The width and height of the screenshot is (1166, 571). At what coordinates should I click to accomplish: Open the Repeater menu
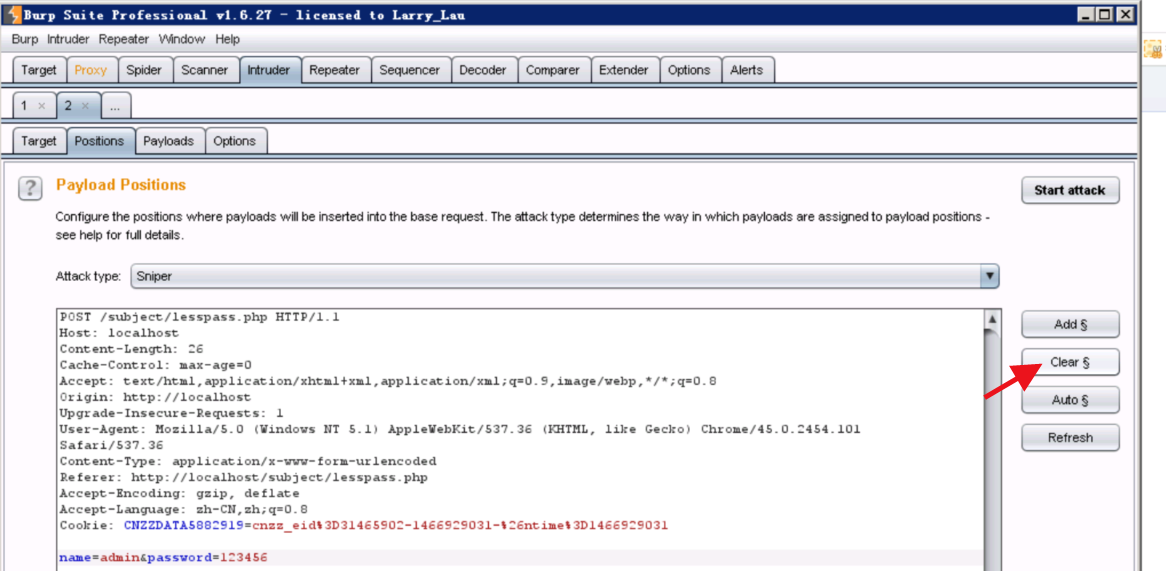pyautogui.click(x=124, y=39)
